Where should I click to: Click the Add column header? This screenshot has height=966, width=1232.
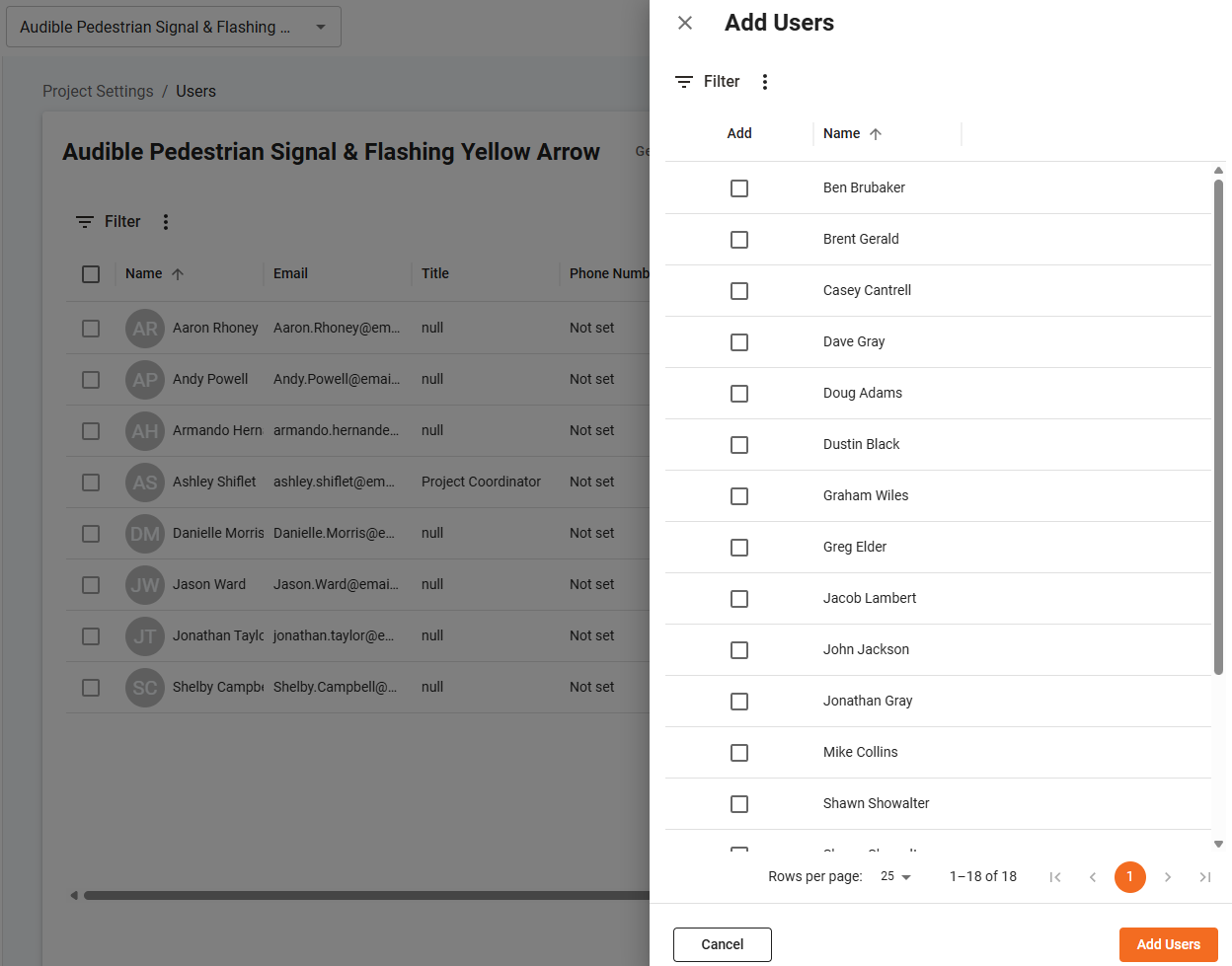[x=739, y=133]
